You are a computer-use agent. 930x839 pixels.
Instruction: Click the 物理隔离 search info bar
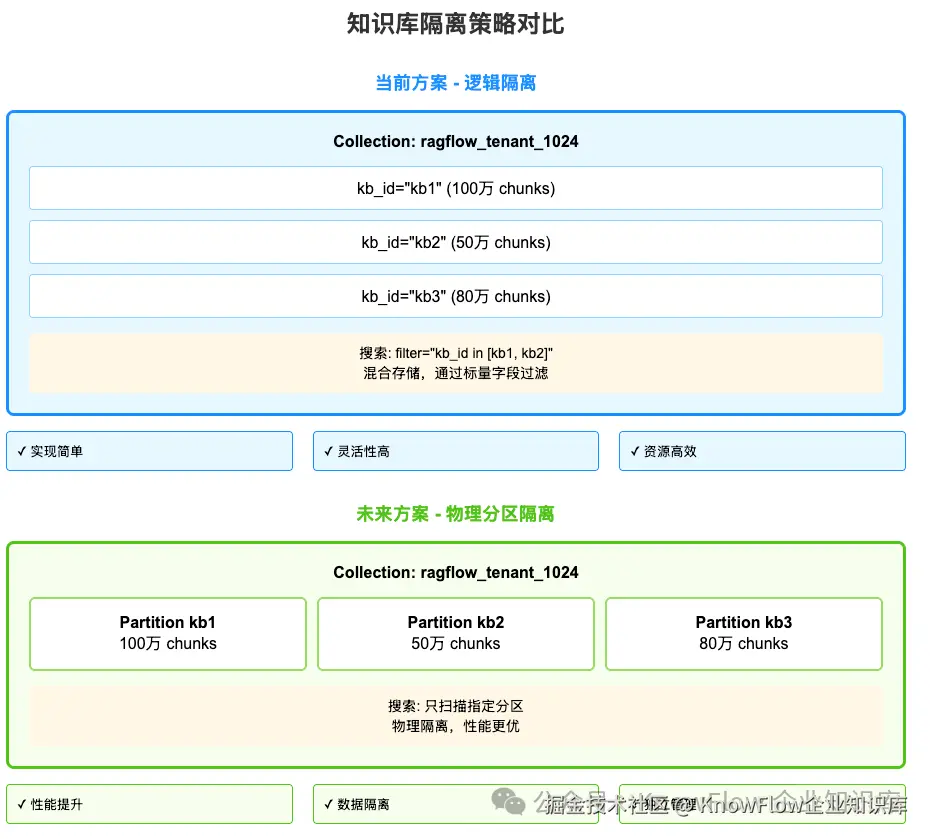pyautogui.click(x=455, y=715)
